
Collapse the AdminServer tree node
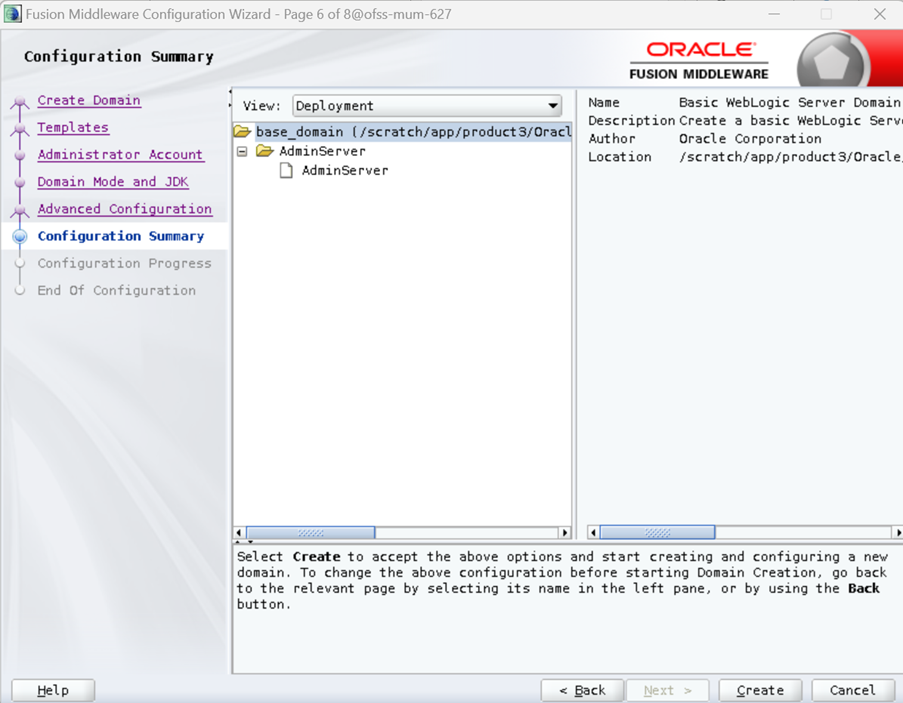[x=242, y=152]
